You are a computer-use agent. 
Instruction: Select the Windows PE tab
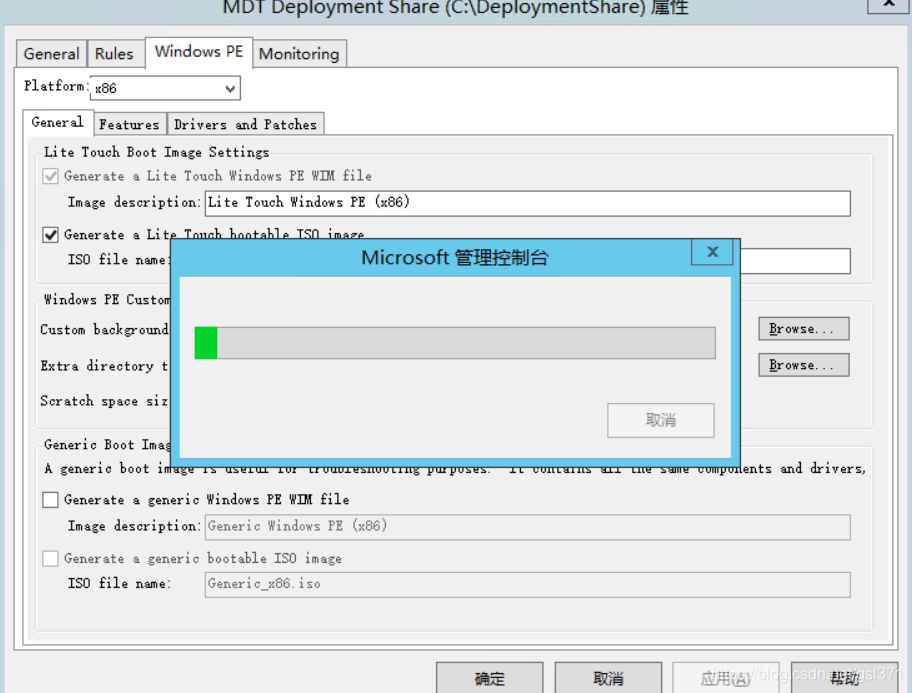tap(199, 52)
